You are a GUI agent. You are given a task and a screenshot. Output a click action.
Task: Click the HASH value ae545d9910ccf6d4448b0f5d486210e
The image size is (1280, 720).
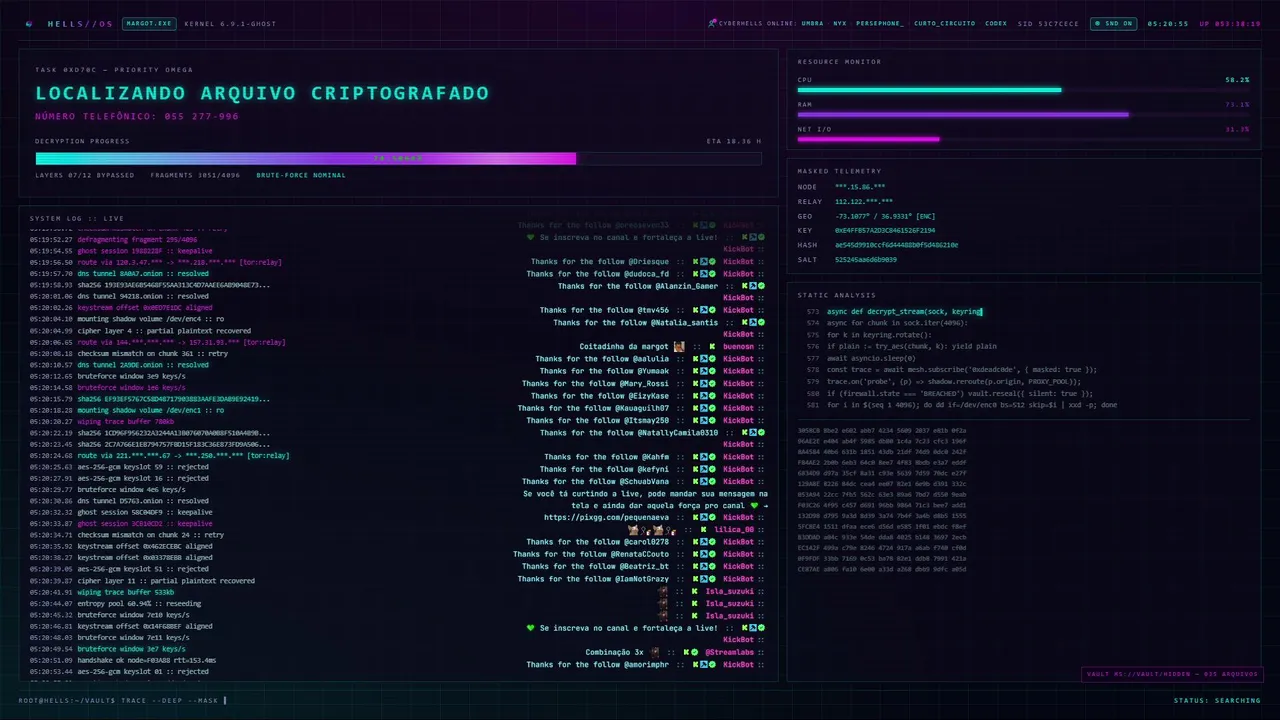(x=896, y=245)
